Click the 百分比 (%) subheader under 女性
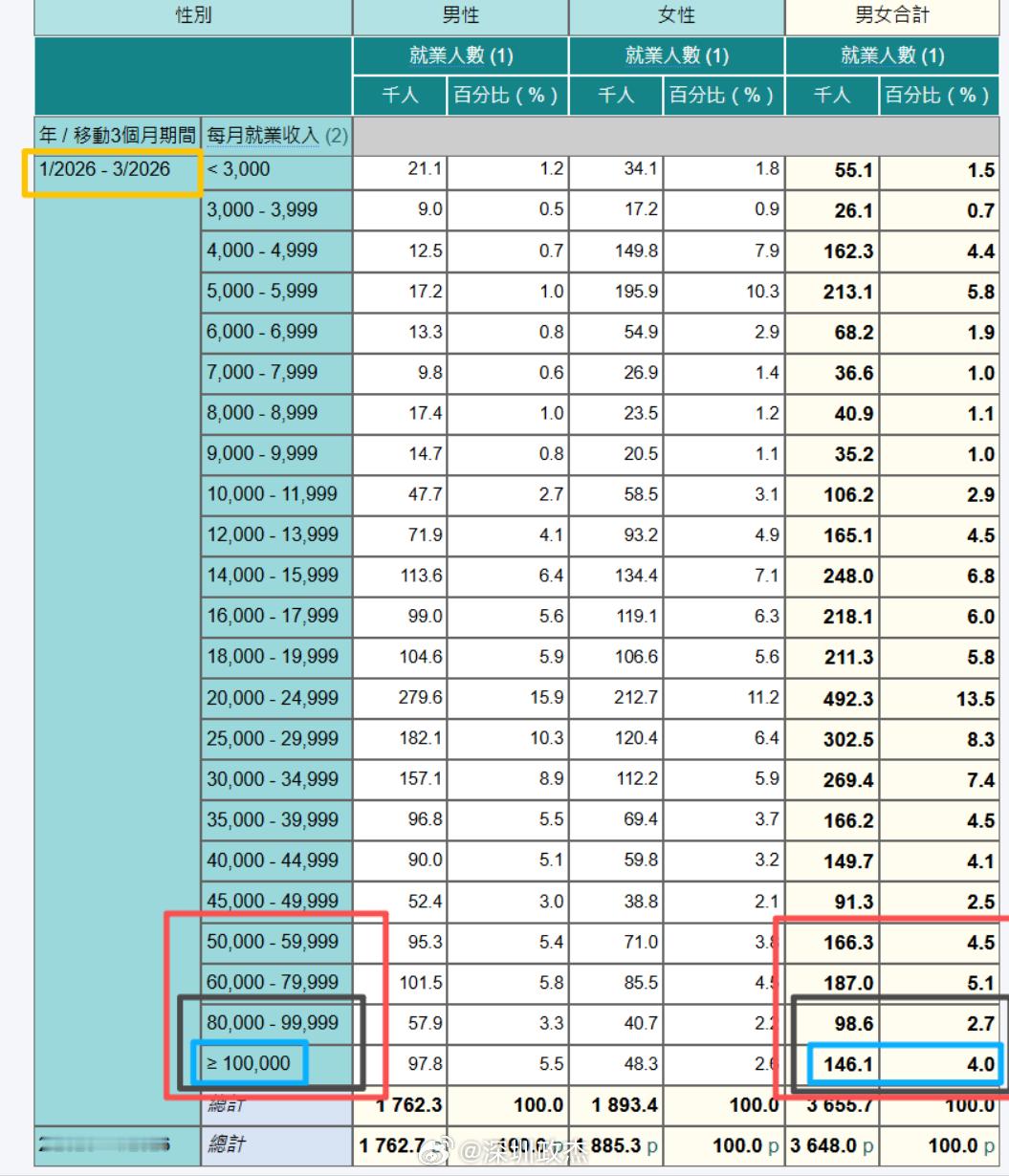The image size is (1009, 1176). click(723, 96)
